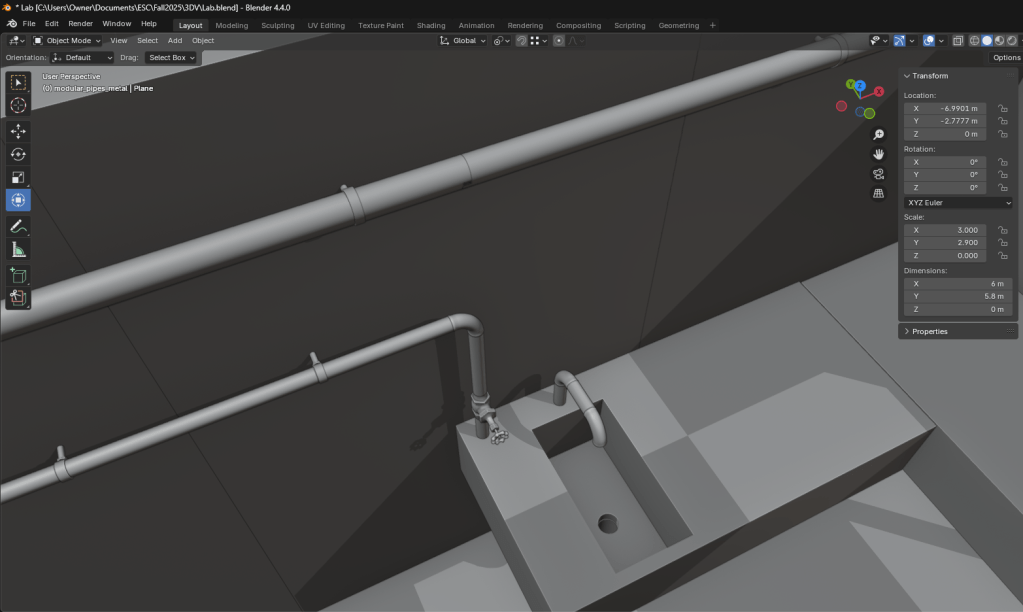The image size is (1023, 612).
Task: Click the hand pan view icon
Action: [x=878, y=154]
